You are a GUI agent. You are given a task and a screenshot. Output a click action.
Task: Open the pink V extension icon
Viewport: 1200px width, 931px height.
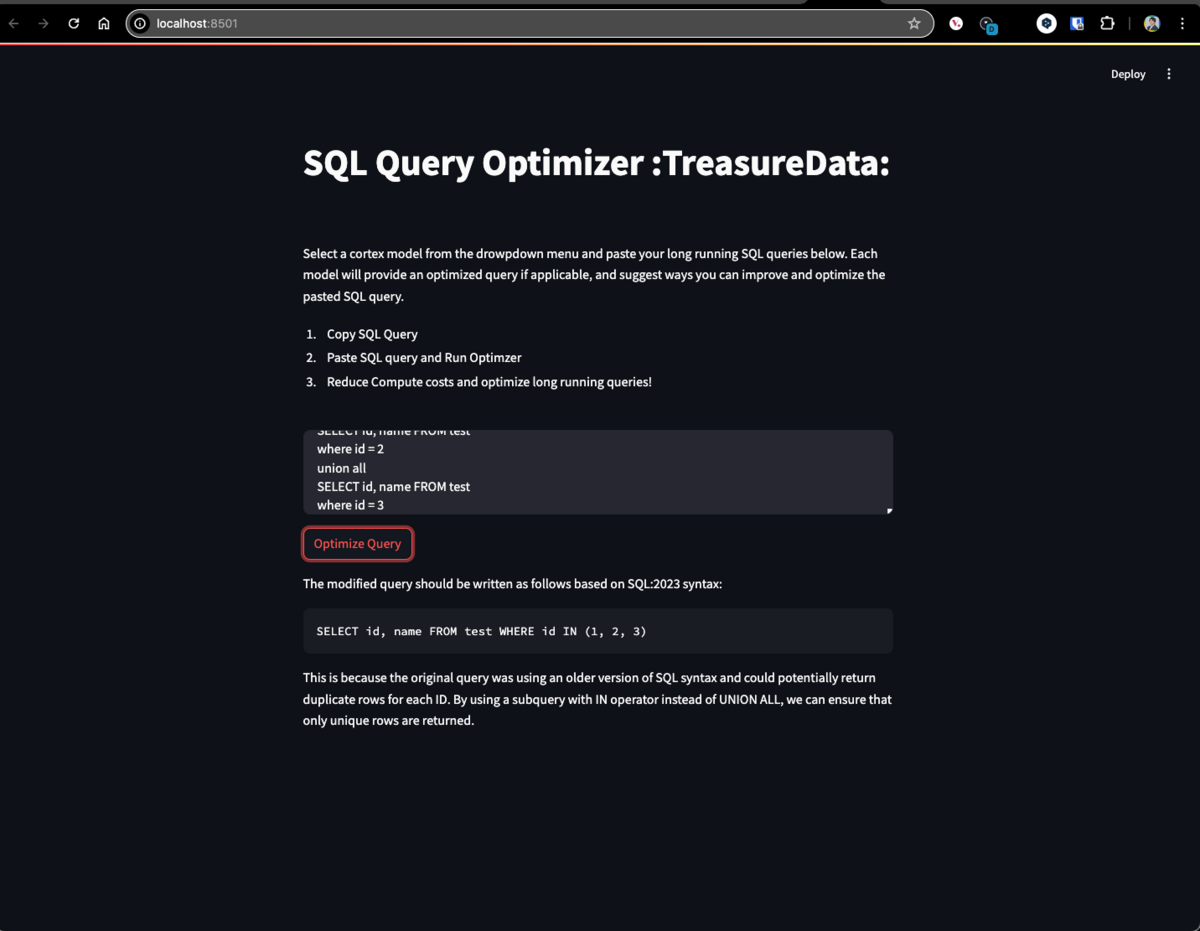pyautogui.click(x=956, y=23)
